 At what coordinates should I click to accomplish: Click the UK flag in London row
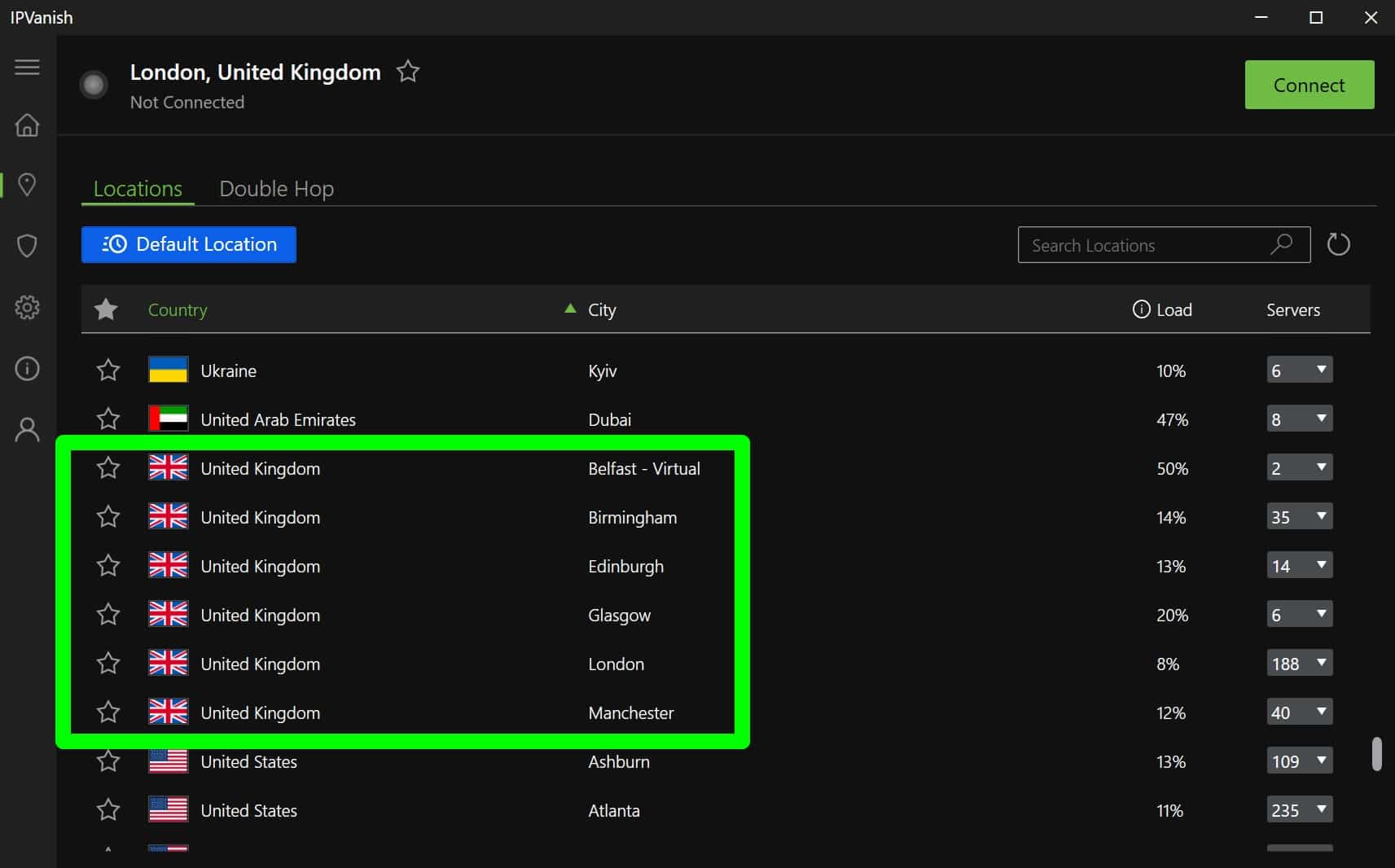click(x=169, y=663)
